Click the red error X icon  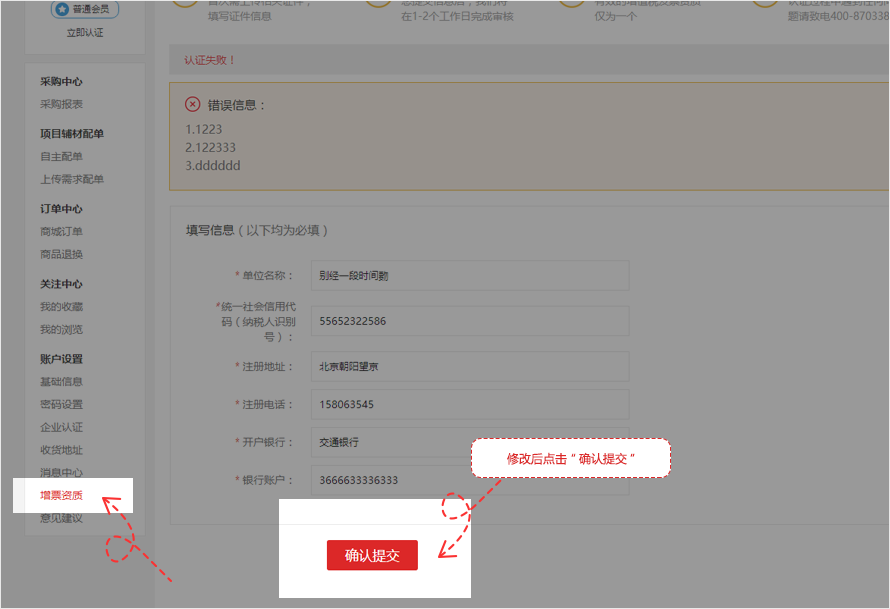pyautogui.click(x=193, y=104)
